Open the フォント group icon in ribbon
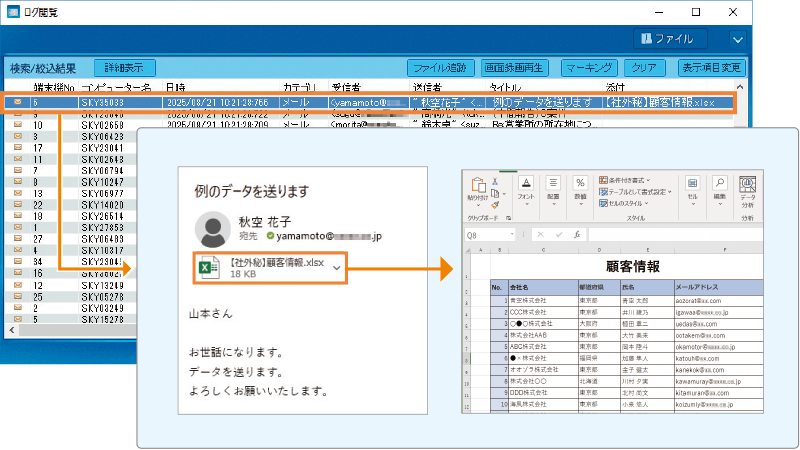This screenshot has height=450, width=800. (526, 185)
